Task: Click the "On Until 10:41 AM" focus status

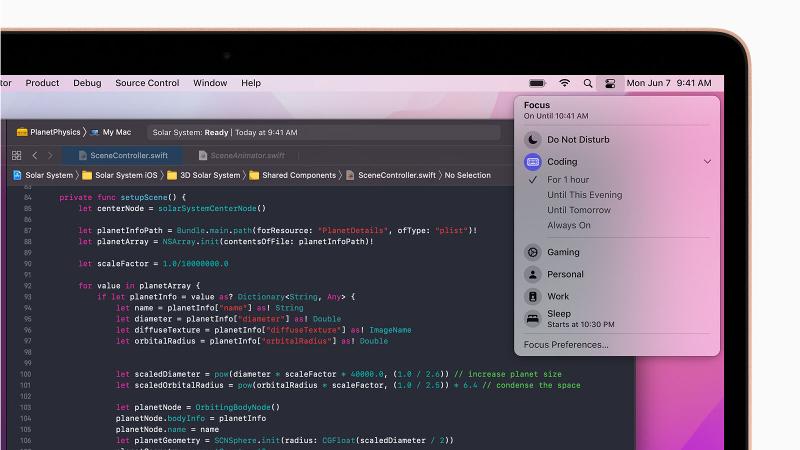Action: pos(556,116)
